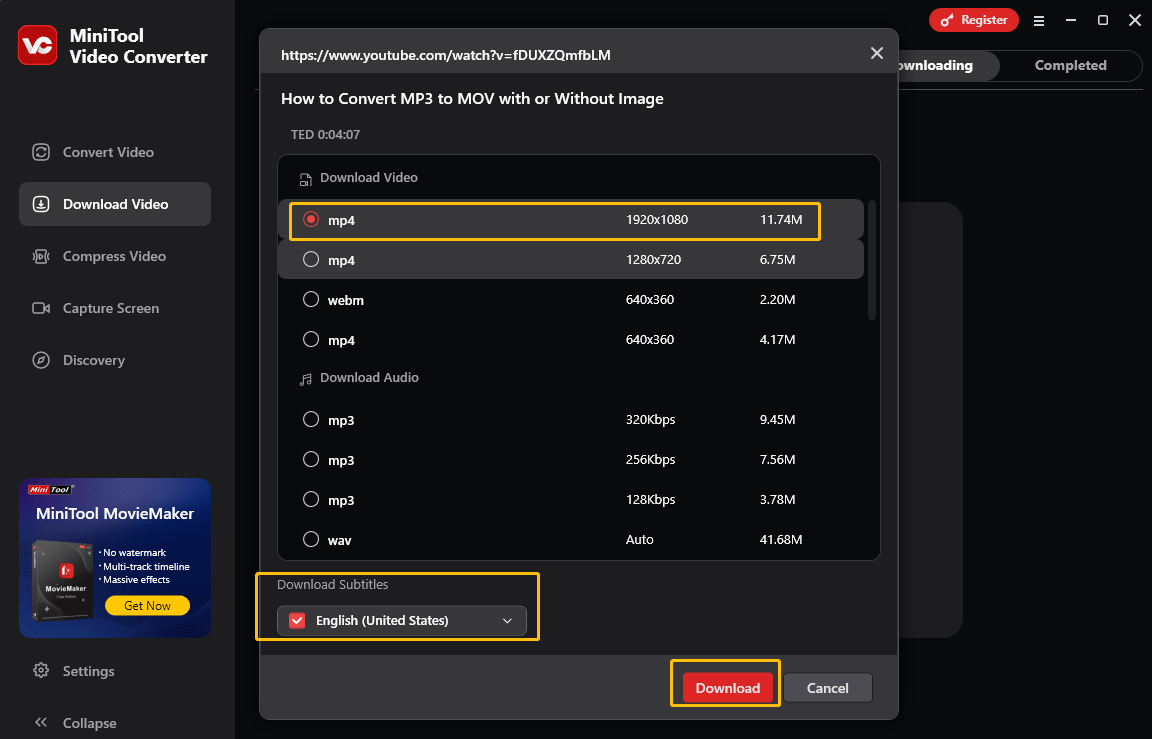Click the video title How to Convert MP3 to MOV
This screenshot has height=739, width=1152.
472,98
